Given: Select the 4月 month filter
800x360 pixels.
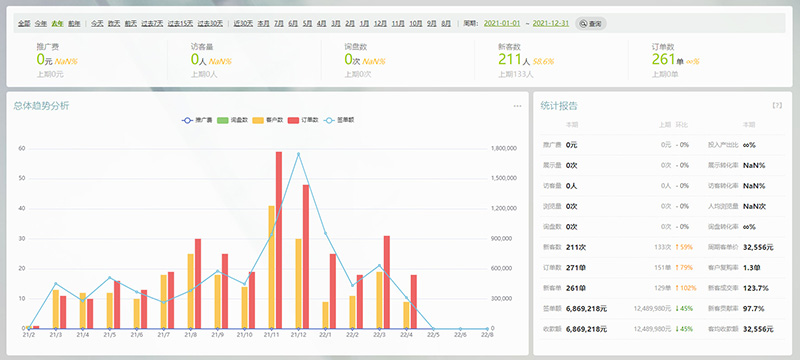Looking at the screenshot, I should coord(321,23).
